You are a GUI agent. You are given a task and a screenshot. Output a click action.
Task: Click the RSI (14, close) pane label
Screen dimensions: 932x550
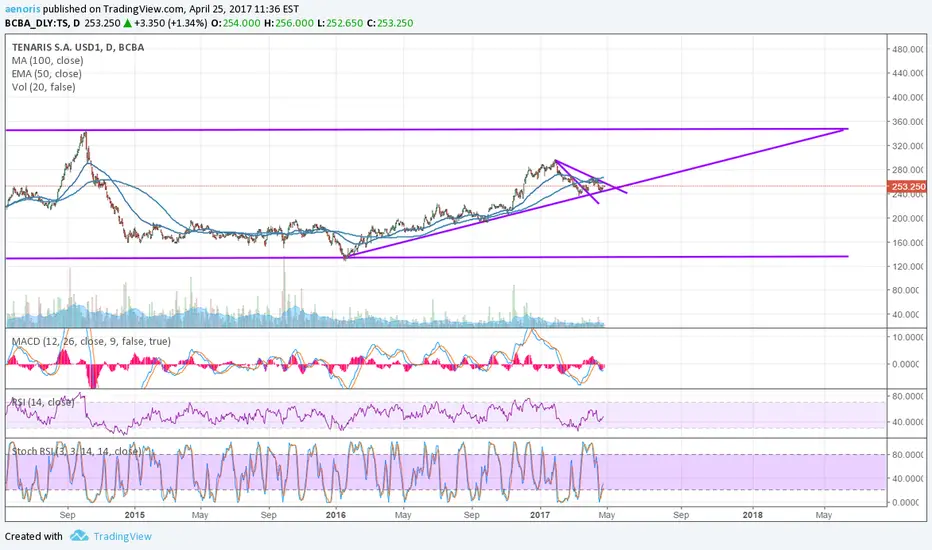pos(43,403)
